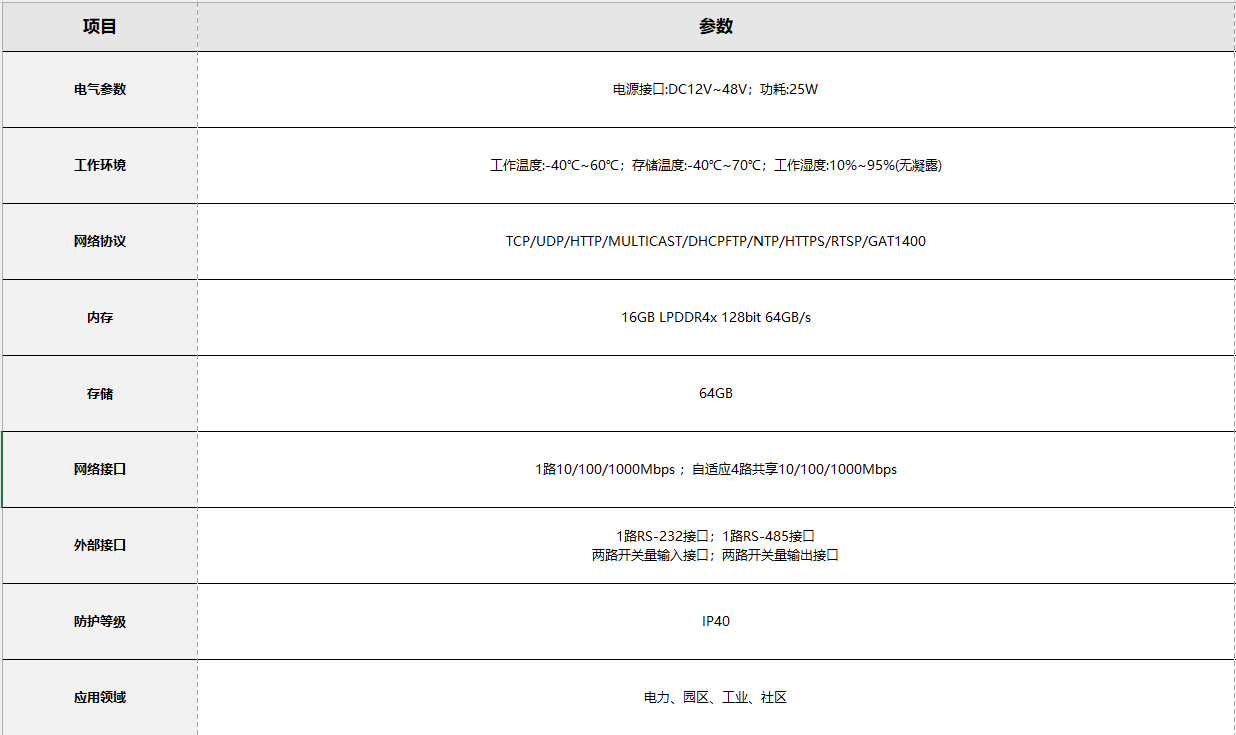Click the 64GB storage value cell
The image size is (1236, 735).
[715, 393]
